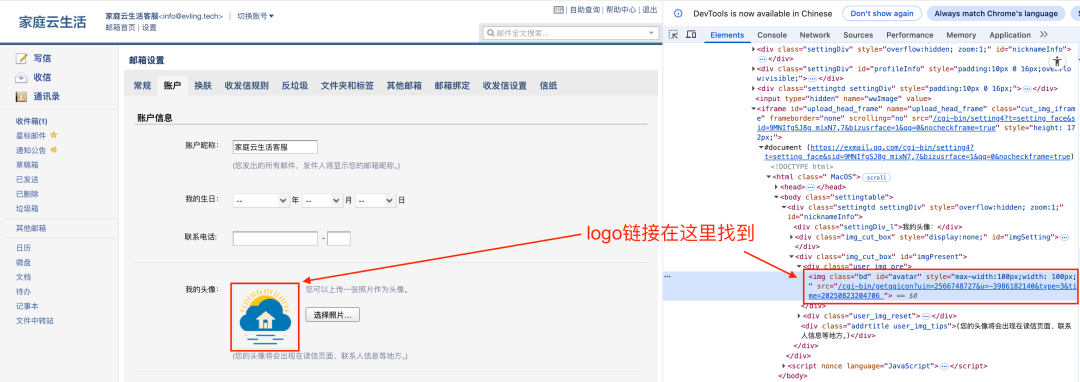
Task: Click the DevTools notification info icon
Action: [678, 14]
